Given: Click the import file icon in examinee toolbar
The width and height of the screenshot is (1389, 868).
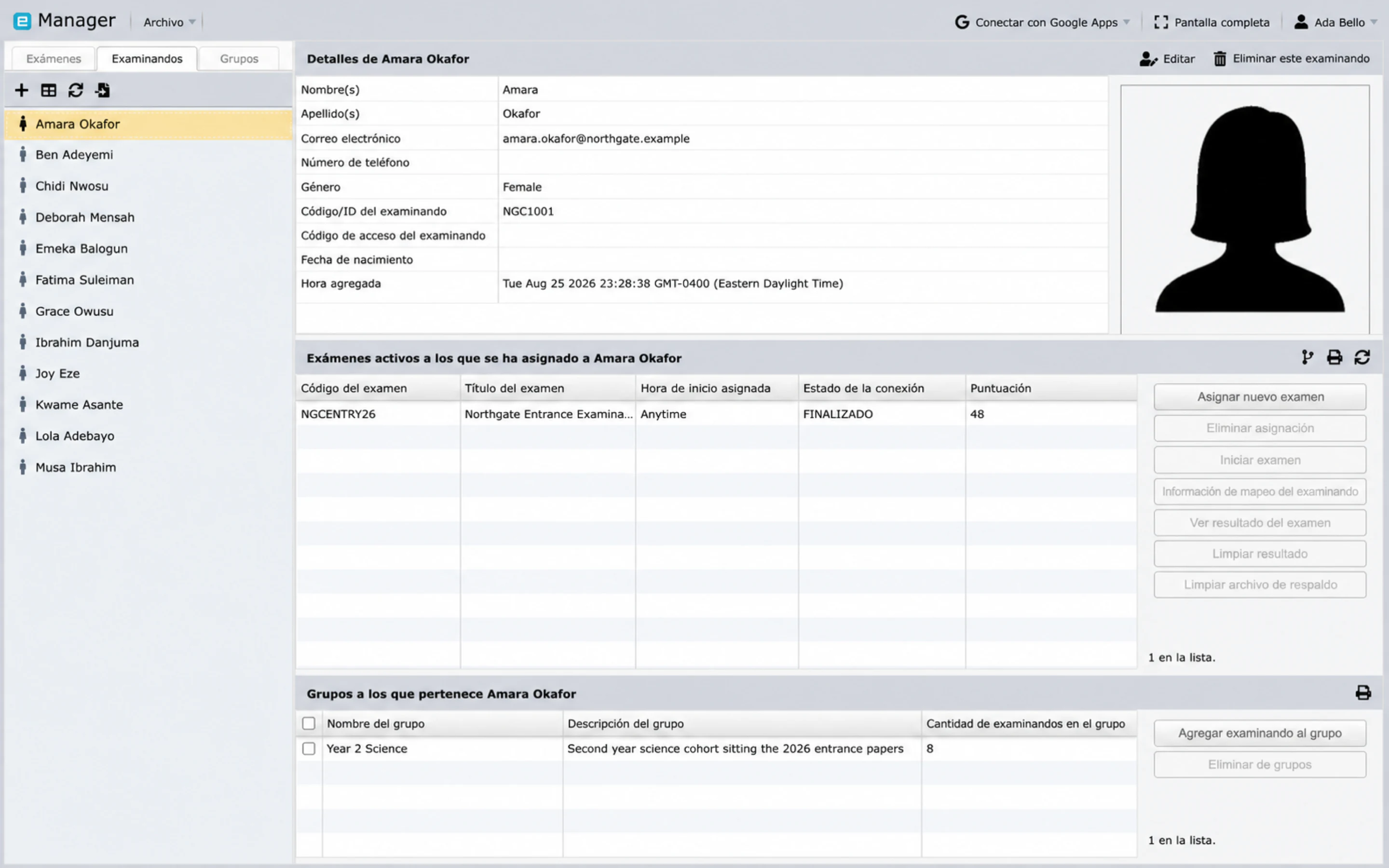Looking at the screenshot, I should tap(103, 90).
